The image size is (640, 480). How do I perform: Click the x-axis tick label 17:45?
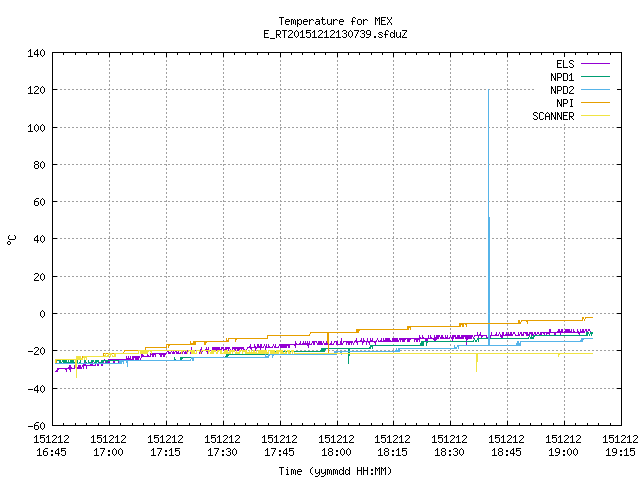click(279, 452)
